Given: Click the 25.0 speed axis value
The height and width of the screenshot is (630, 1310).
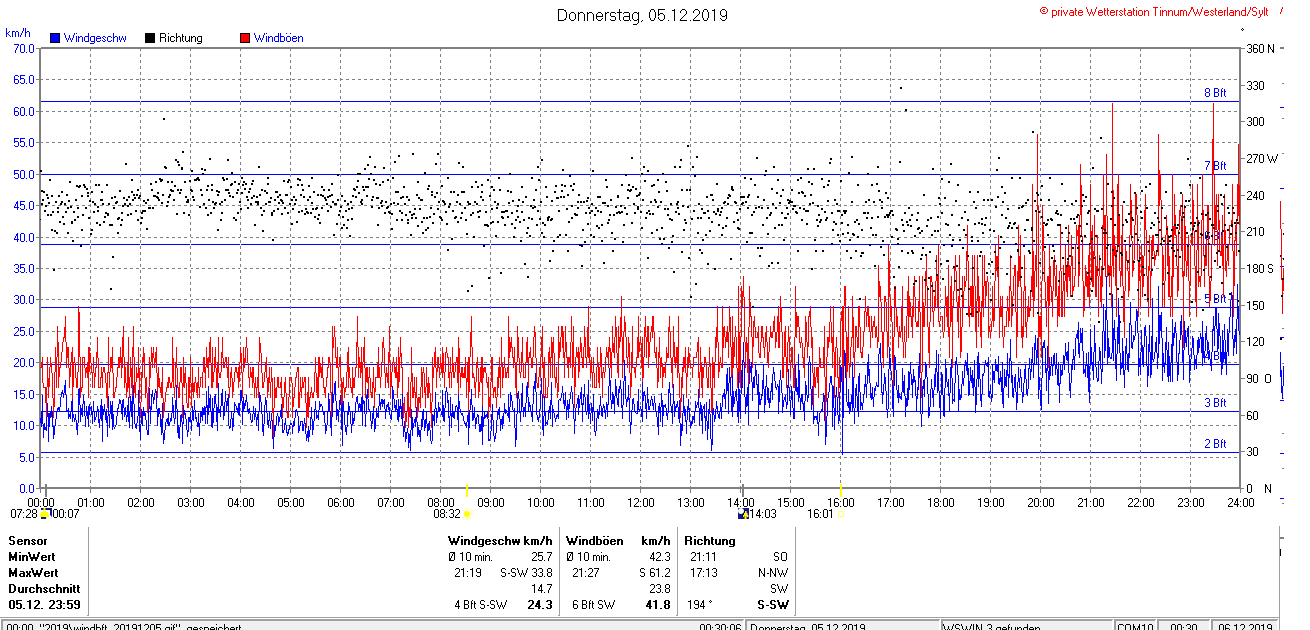Looking at the screenshot, I should [x=22, y=331].
